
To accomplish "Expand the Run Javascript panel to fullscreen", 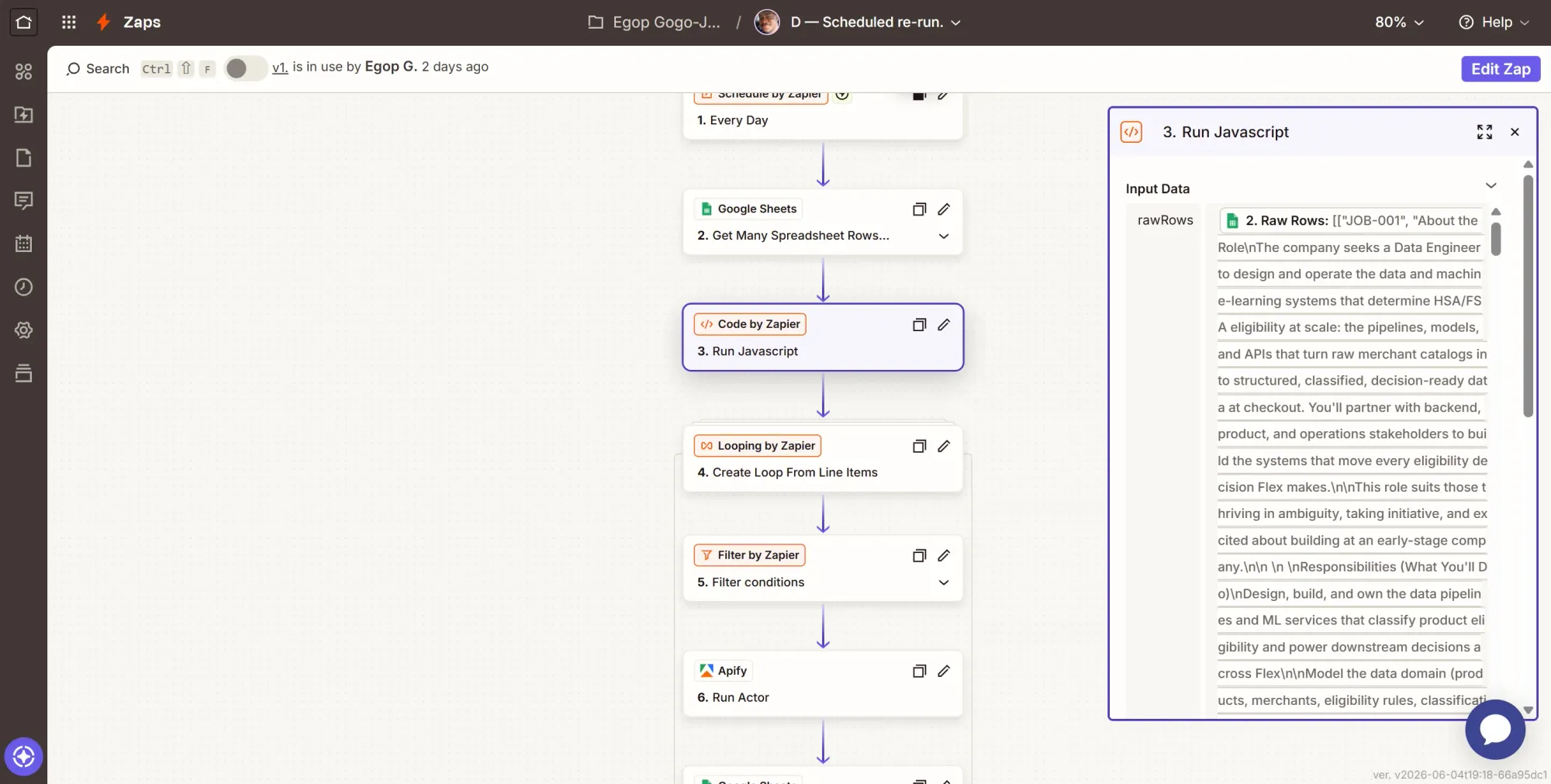I will (1484, 133).
